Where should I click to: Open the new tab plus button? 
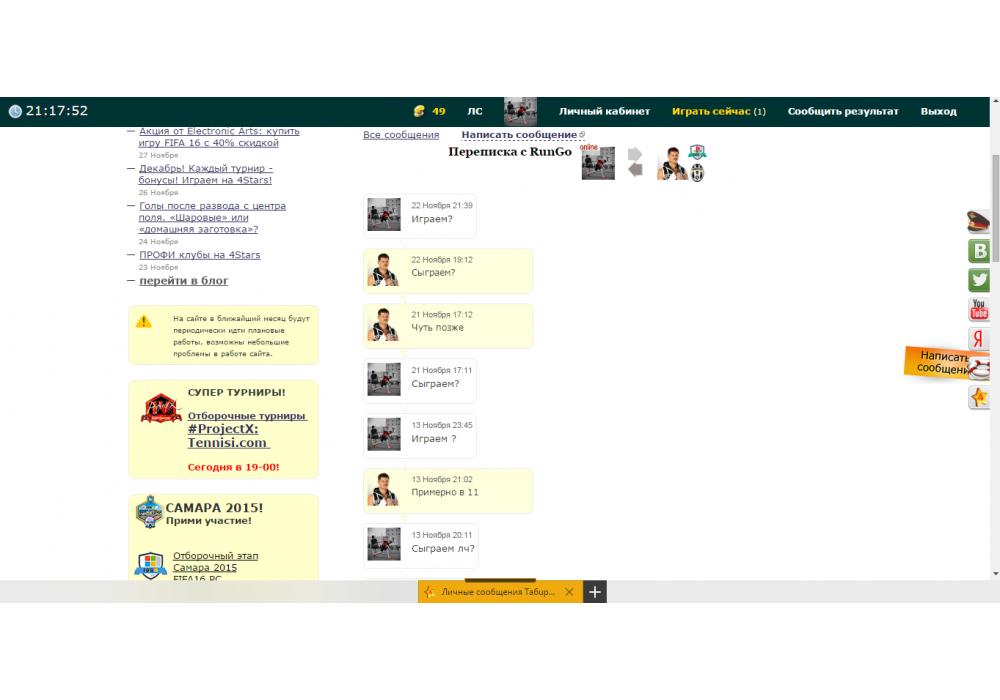(x=595, y=592)
